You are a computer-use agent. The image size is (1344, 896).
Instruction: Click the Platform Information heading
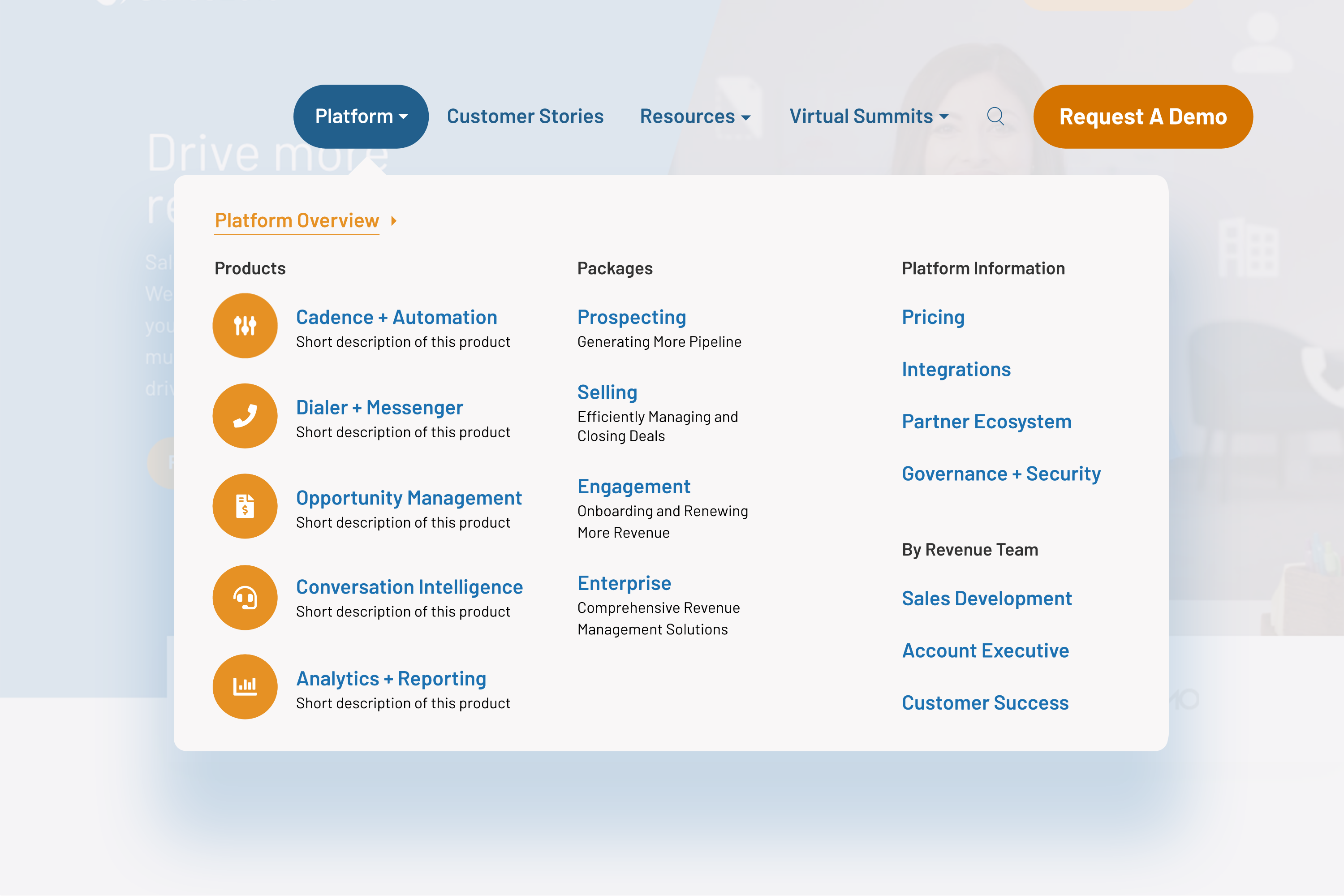(983, 268)
